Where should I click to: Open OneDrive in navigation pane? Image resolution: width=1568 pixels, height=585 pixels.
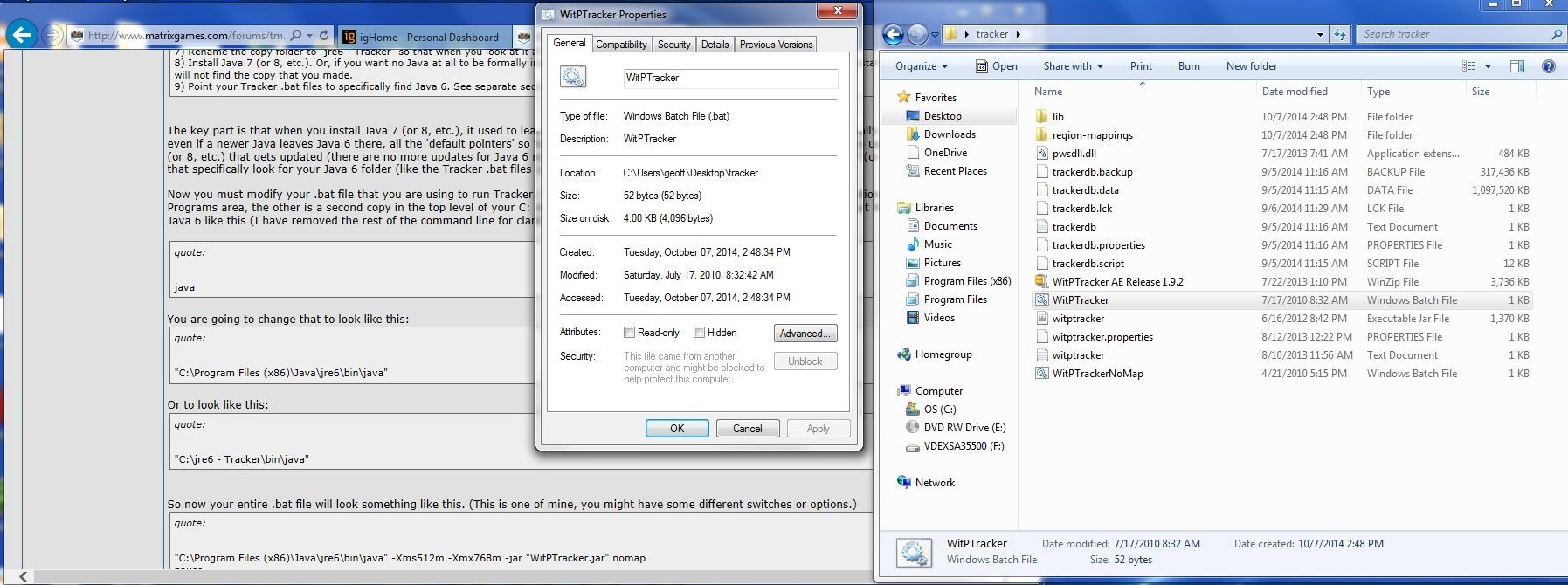click(945, 153)
